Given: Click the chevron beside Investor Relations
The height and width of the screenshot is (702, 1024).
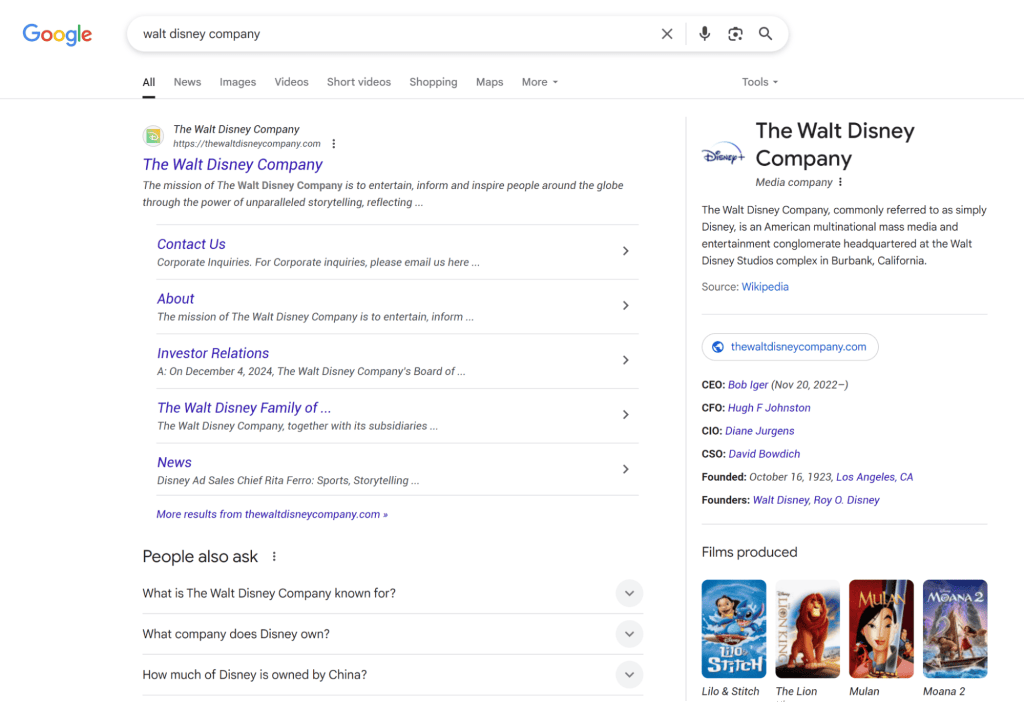Looking at the screenshot, I should [626, 360].
